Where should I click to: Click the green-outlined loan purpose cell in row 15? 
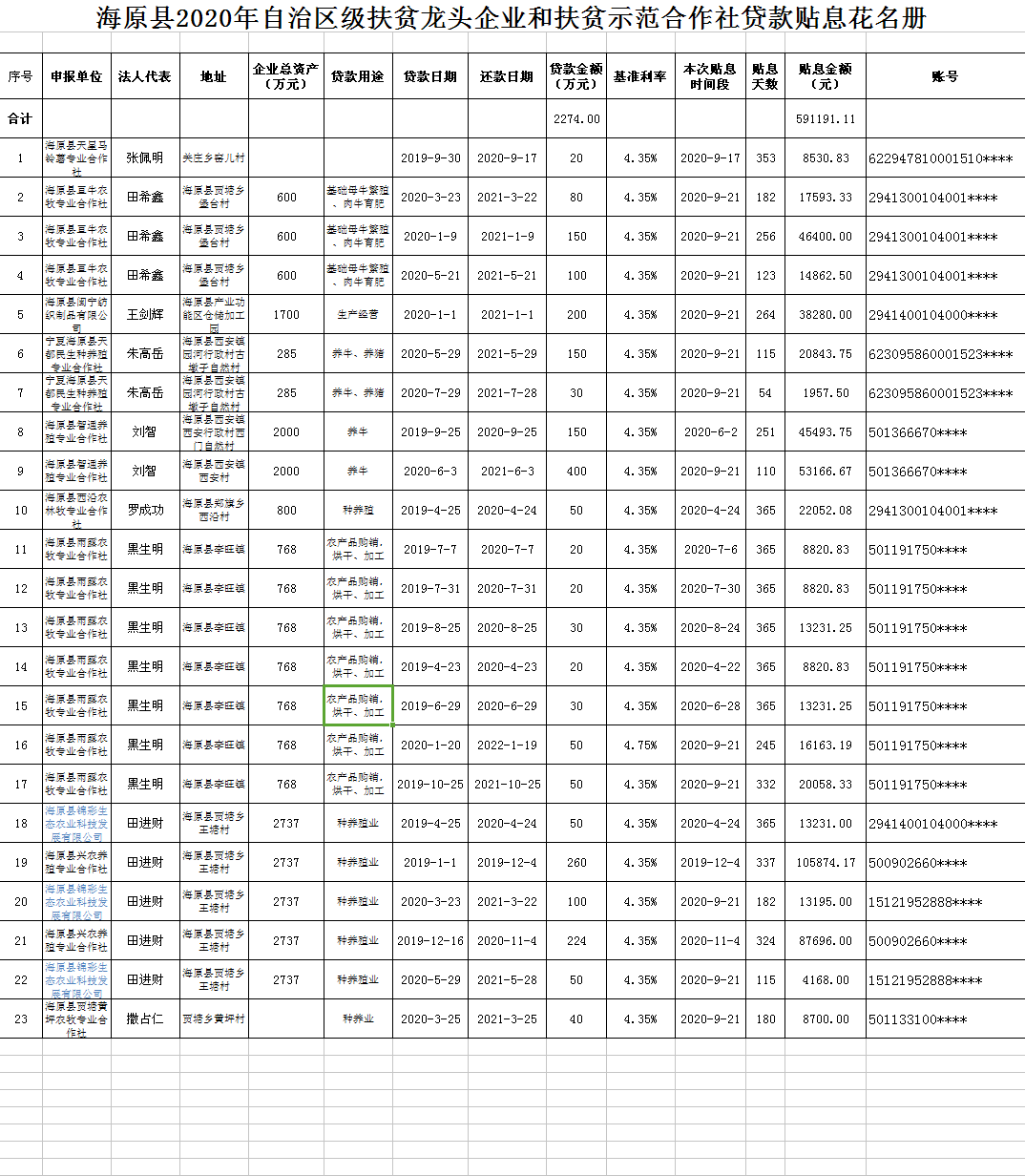358,705
